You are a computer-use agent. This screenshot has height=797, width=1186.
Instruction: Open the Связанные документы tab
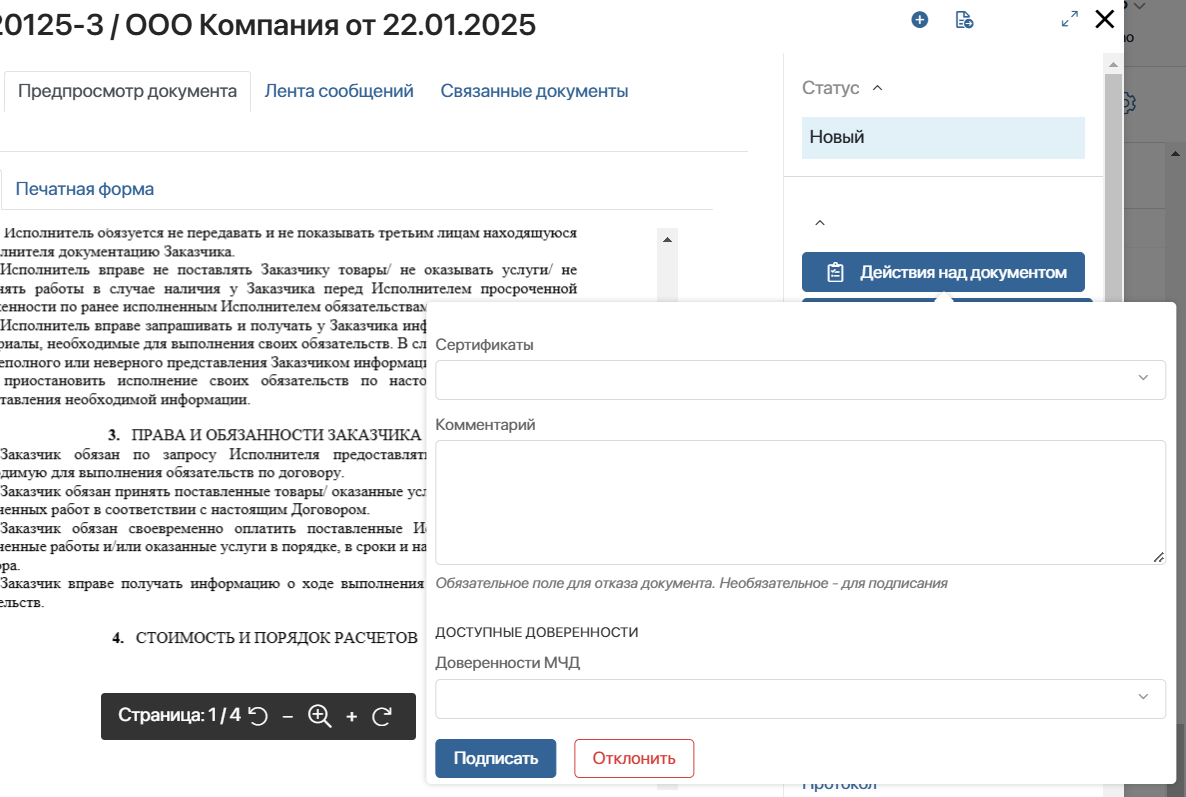point(533,90)
